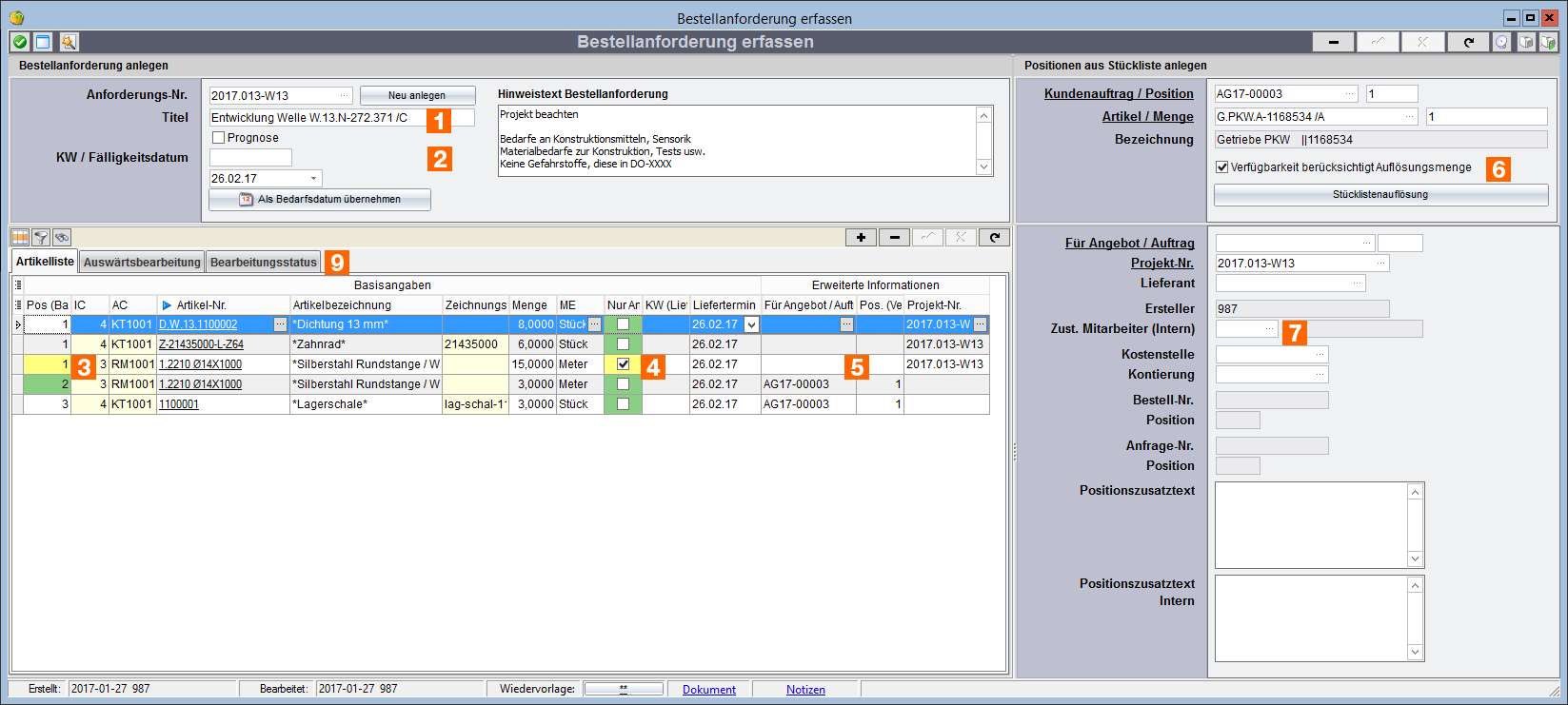1568x705 pixels.
Task: Open article link 1100001 in Lagerschale row
Action: tap(179, 404)
